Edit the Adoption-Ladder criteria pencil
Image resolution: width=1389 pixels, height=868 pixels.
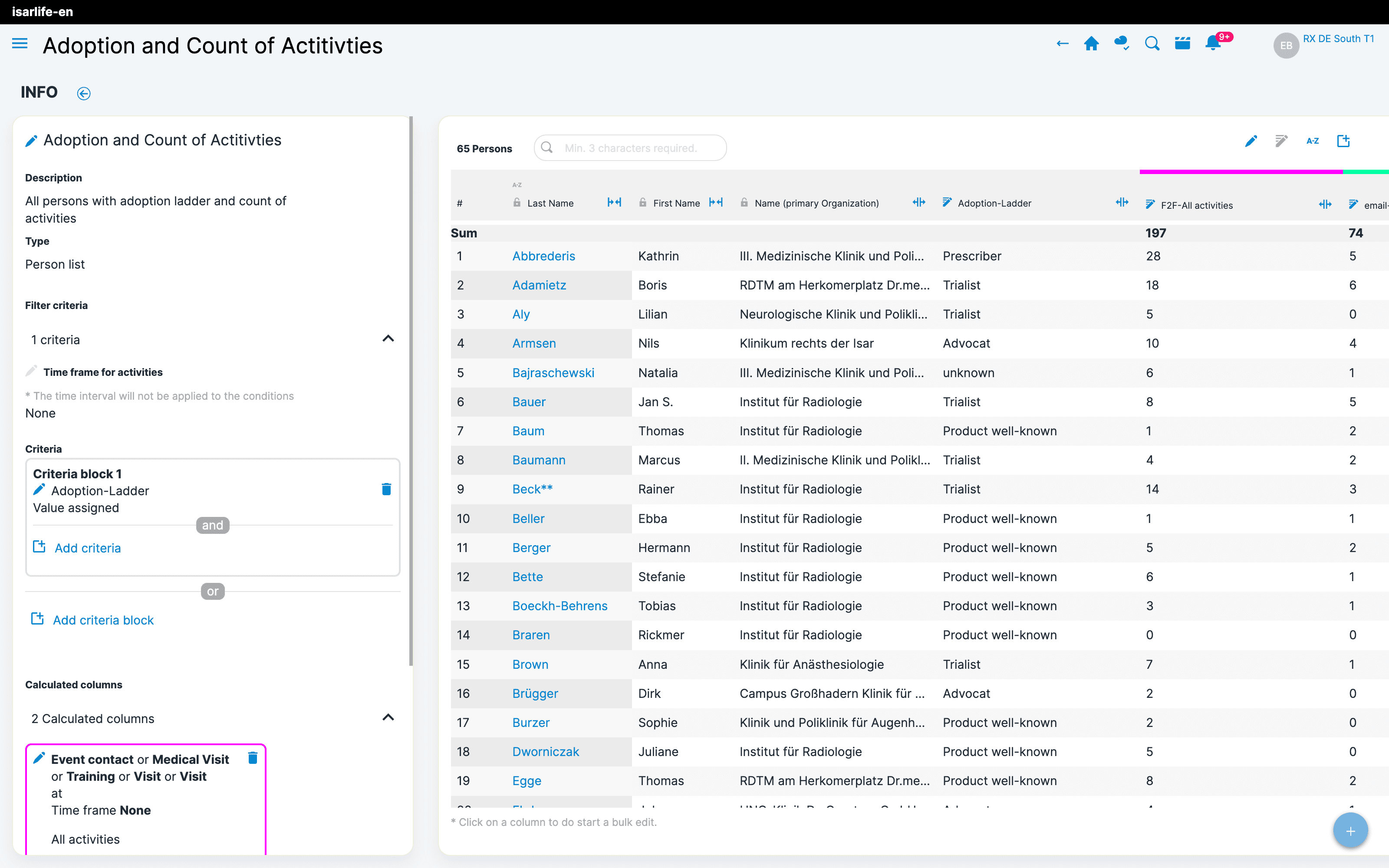point(39,490)
